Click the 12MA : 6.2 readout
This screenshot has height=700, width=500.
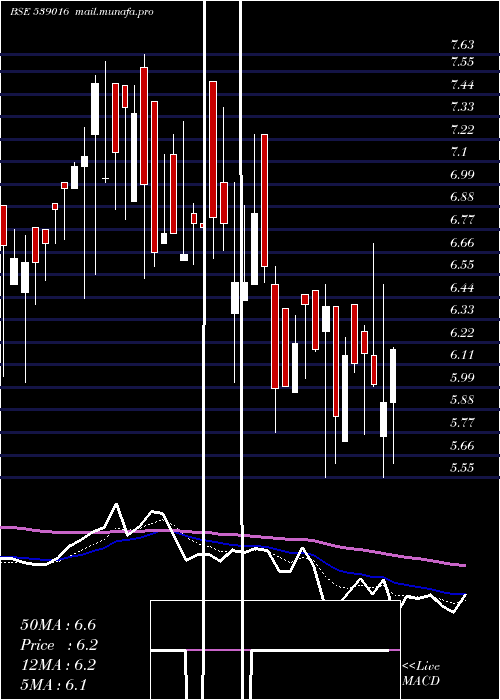coord(58,665)
